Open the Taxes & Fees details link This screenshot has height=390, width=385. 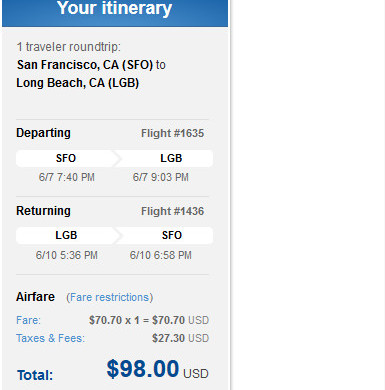tap(50, 338)
